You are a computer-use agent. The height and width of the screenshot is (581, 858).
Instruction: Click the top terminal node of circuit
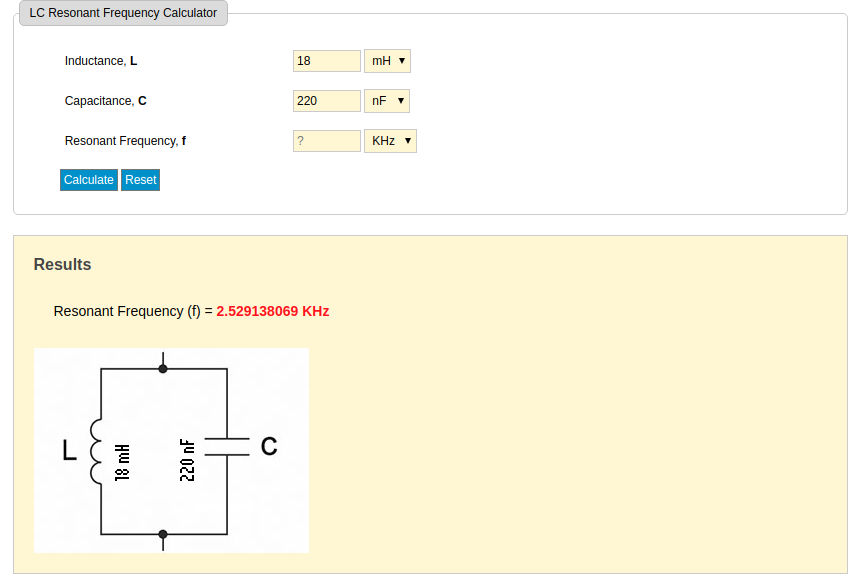[163, 369]
